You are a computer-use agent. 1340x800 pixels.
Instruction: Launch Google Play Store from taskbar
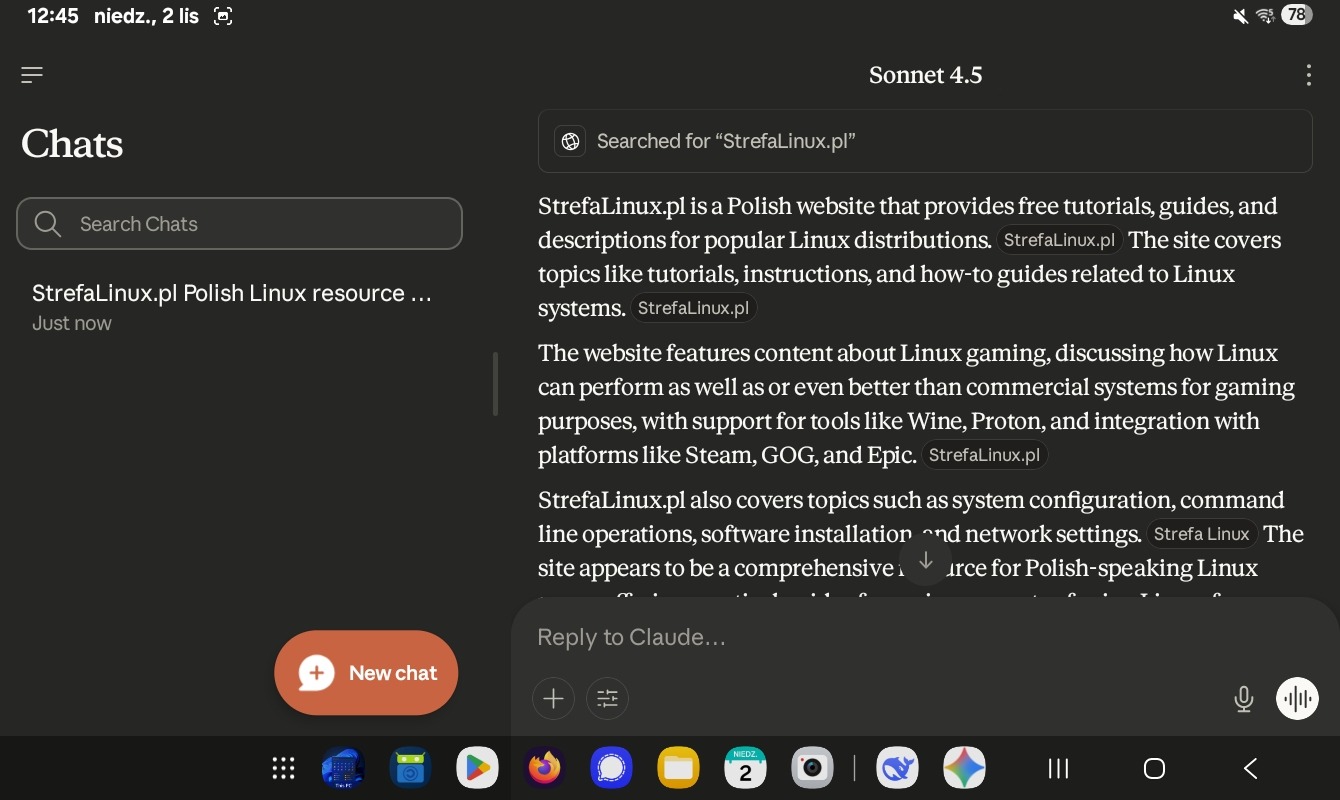pyautogui.click(x=477, y=768)
